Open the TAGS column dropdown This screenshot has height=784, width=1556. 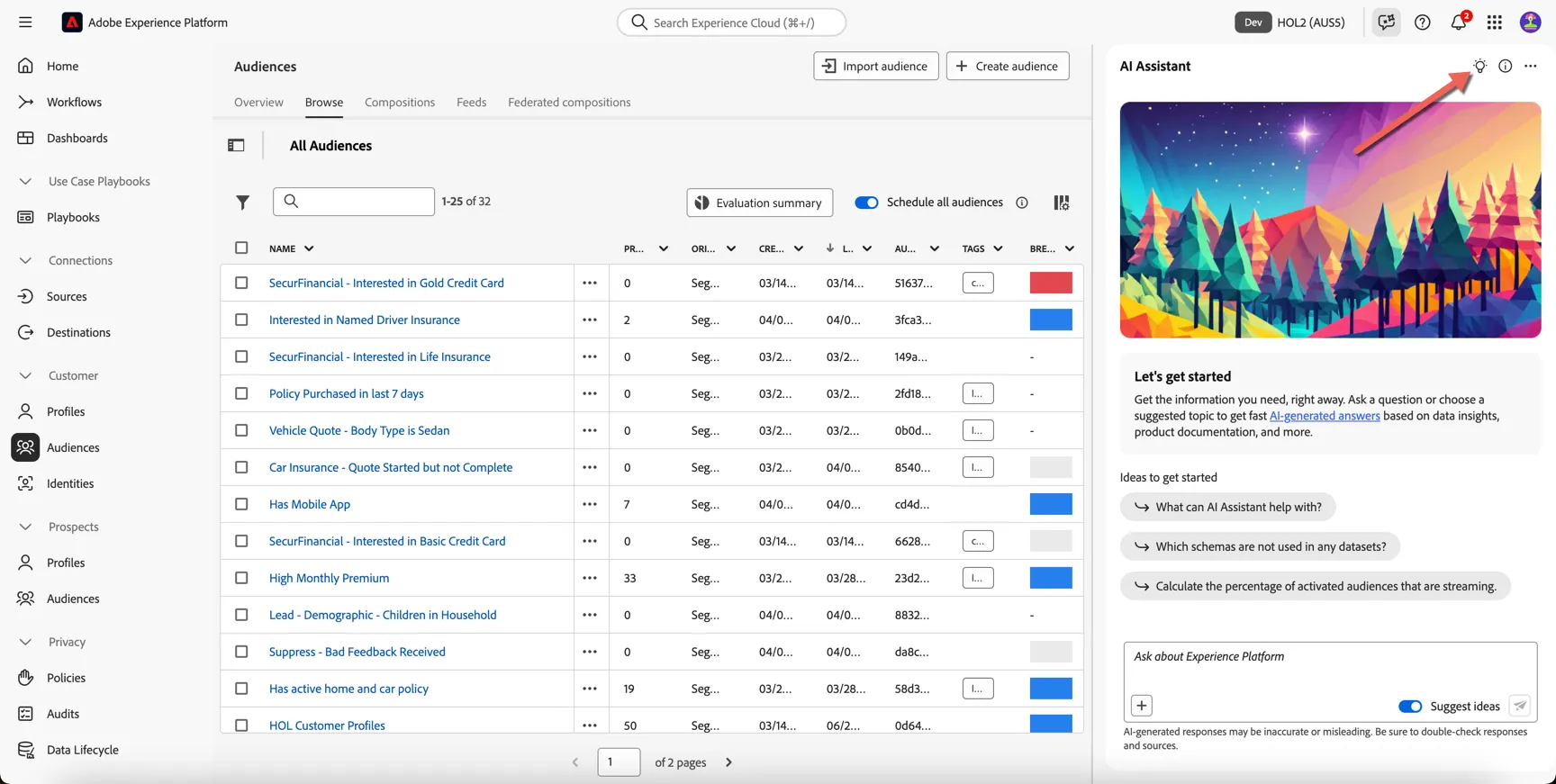tap(998, 248)
